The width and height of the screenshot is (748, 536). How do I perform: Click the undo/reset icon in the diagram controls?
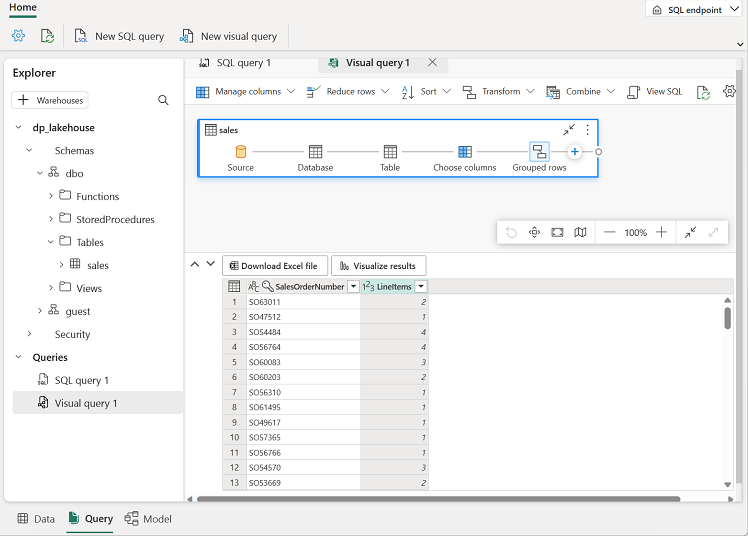tap(511, 232)
